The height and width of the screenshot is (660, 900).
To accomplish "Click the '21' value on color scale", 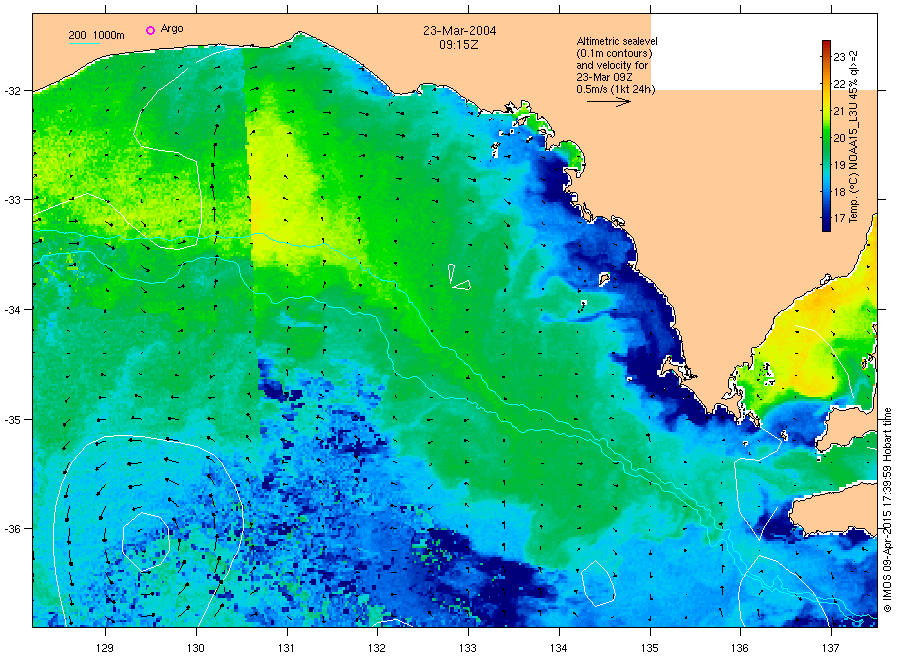I will tap(839, 111).
